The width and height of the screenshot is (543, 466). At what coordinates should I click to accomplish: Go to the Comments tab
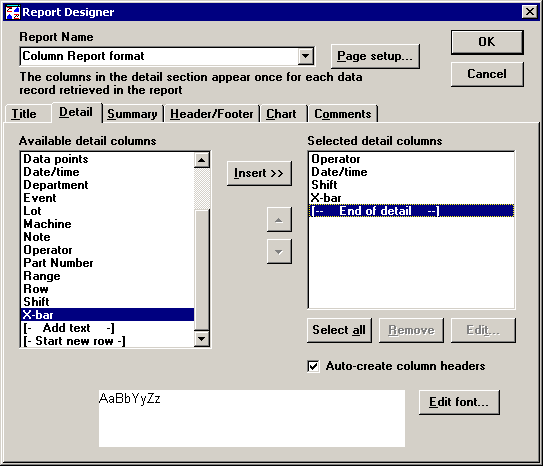point(342,114)
